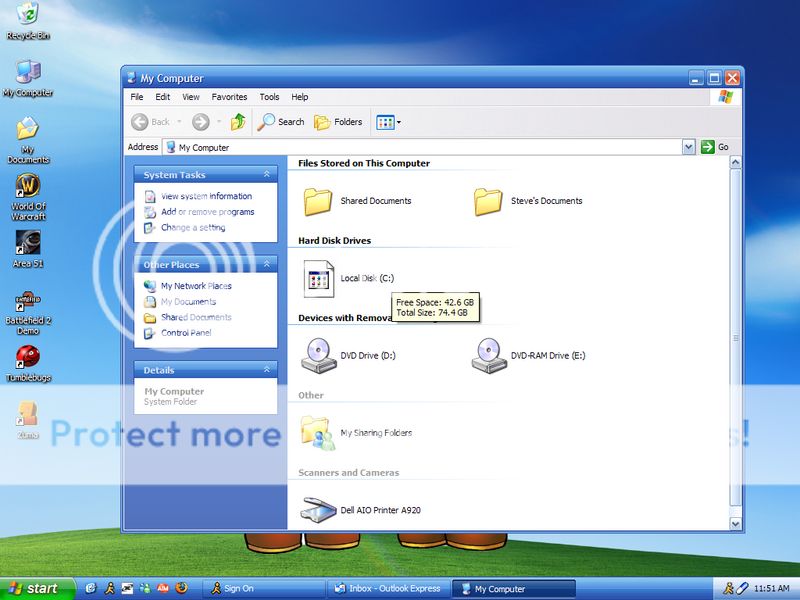This screenshot has height=600, width=800.
Task: Open the Local Disk (C:) drive
Action: point(318,278)
